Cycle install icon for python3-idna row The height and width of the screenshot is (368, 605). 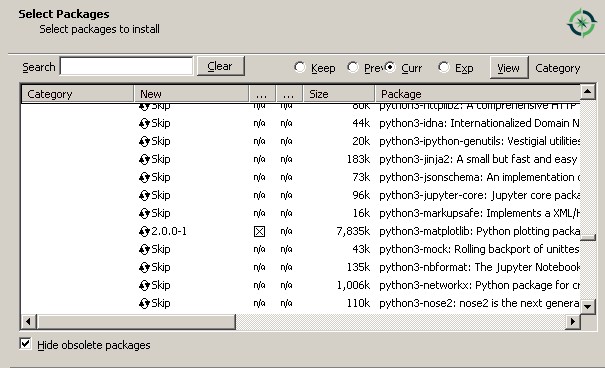click(144, 123)
